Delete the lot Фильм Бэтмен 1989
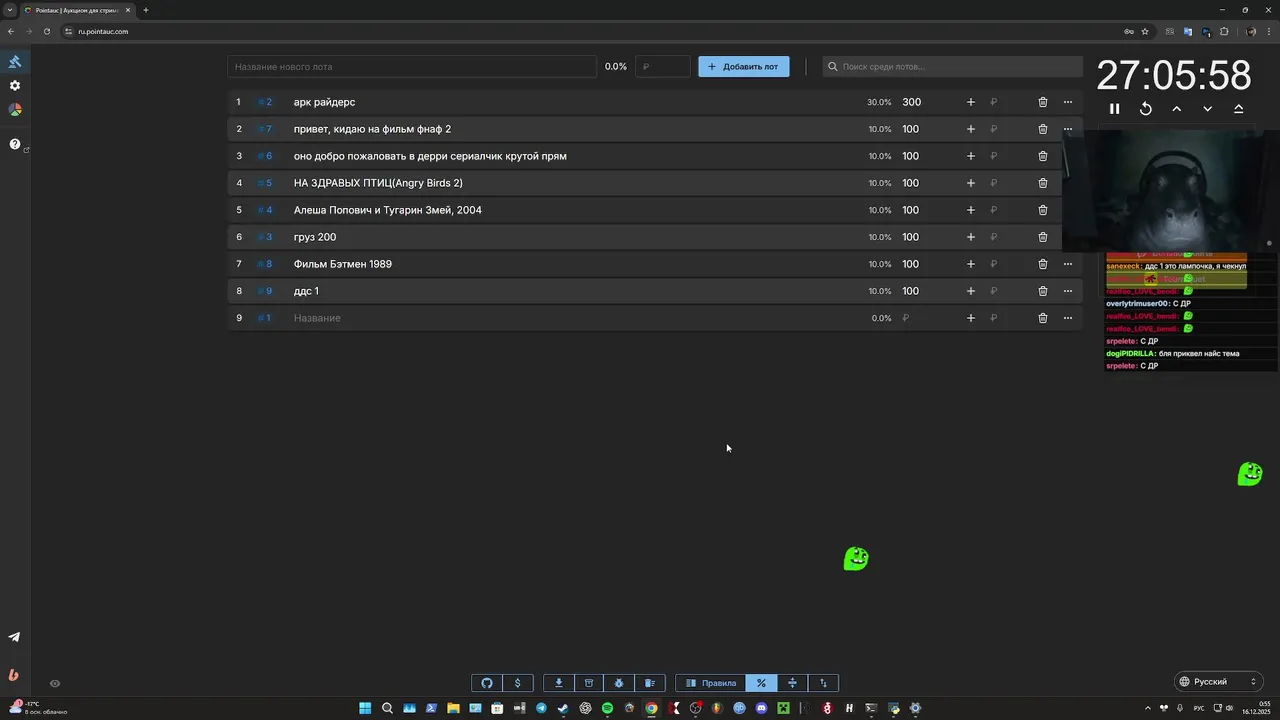1280x720 pixels. pyautogui.click(x=1043, y=264)
